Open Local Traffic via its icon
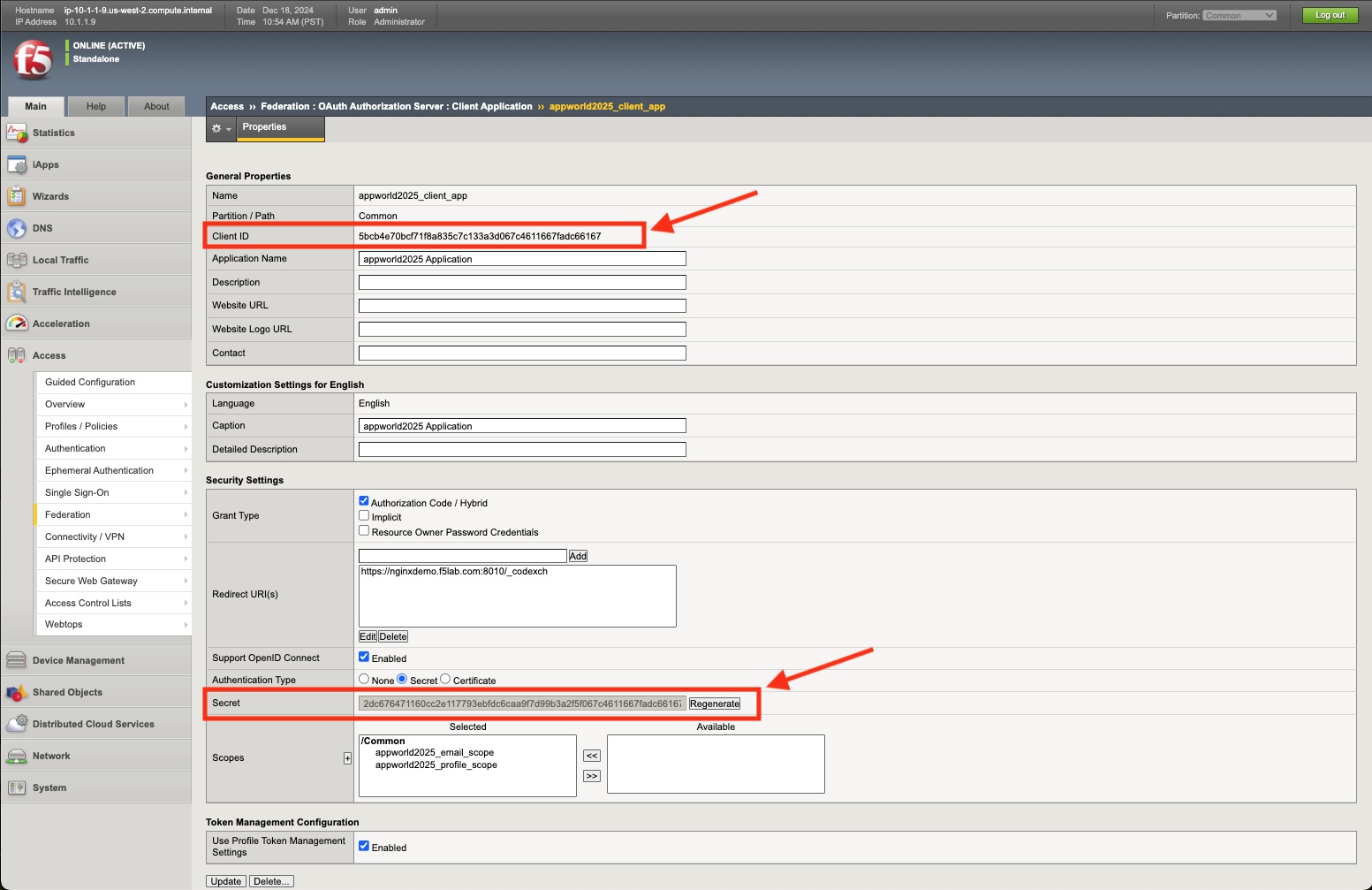This screenshot has width=1372, height=890. click(17, 260)
